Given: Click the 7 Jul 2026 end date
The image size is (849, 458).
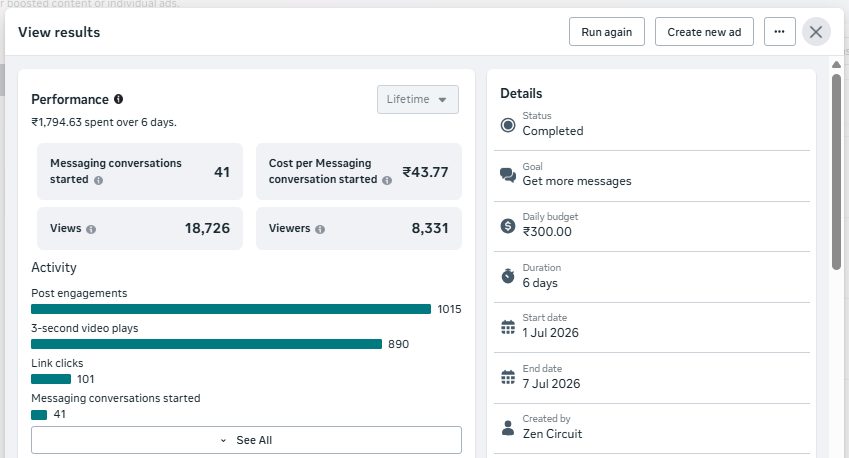Looking at the screenshot, I should (x=551, y=384).
